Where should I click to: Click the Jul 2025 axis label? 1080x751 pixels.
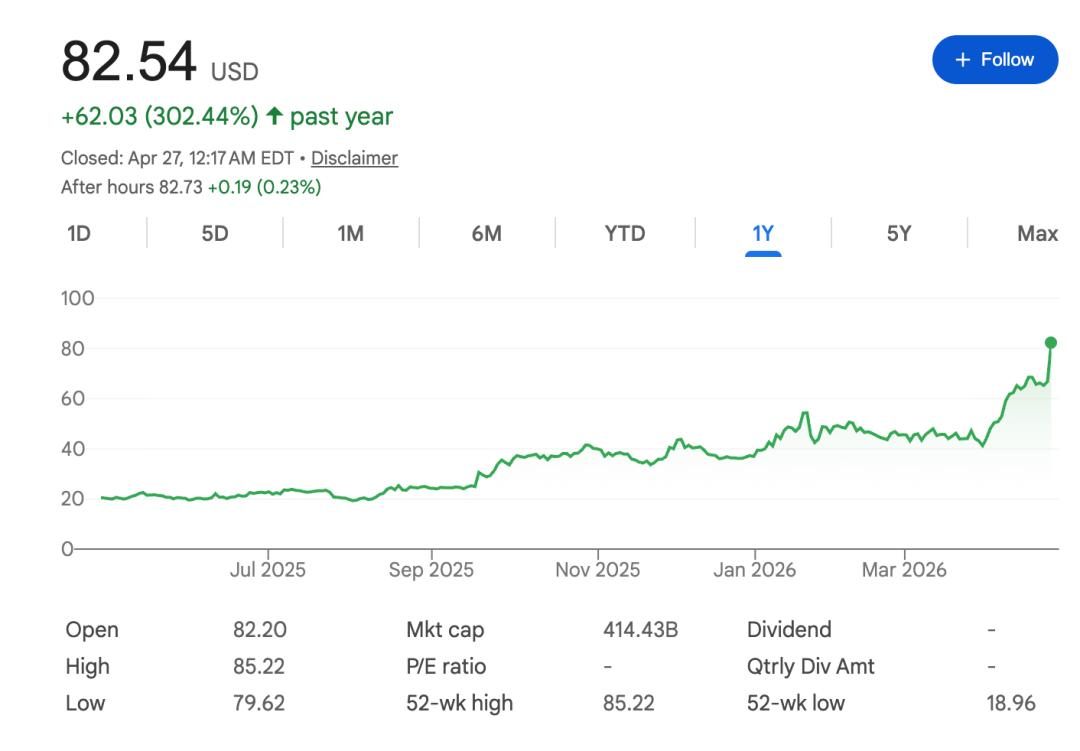coord(268,570)
